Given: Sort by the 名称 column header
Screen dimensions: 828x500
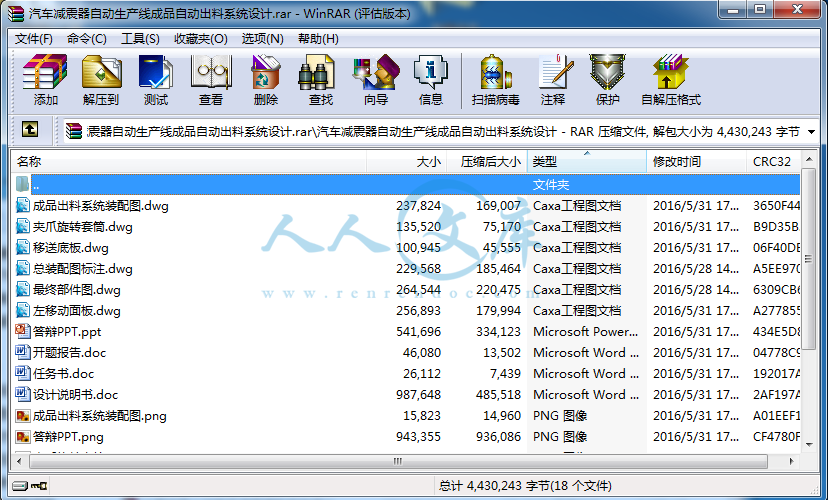Looking at the screenshot, I should pyautogui.click(x=189, y=162).
